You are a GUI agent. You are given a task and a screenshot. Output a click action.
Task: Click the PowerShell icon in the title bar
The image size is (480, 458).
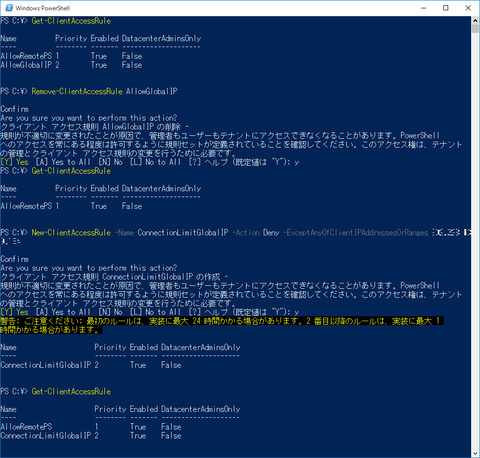pos(9,8)
